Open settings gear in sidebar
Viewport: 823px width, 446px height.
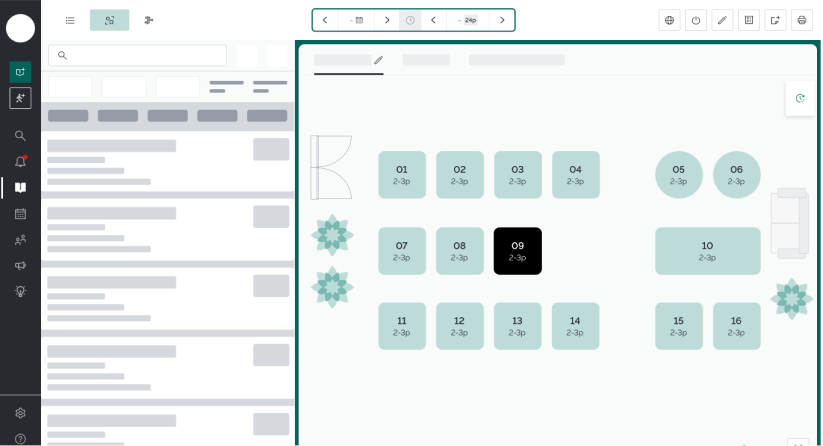[x=20, y=413]
